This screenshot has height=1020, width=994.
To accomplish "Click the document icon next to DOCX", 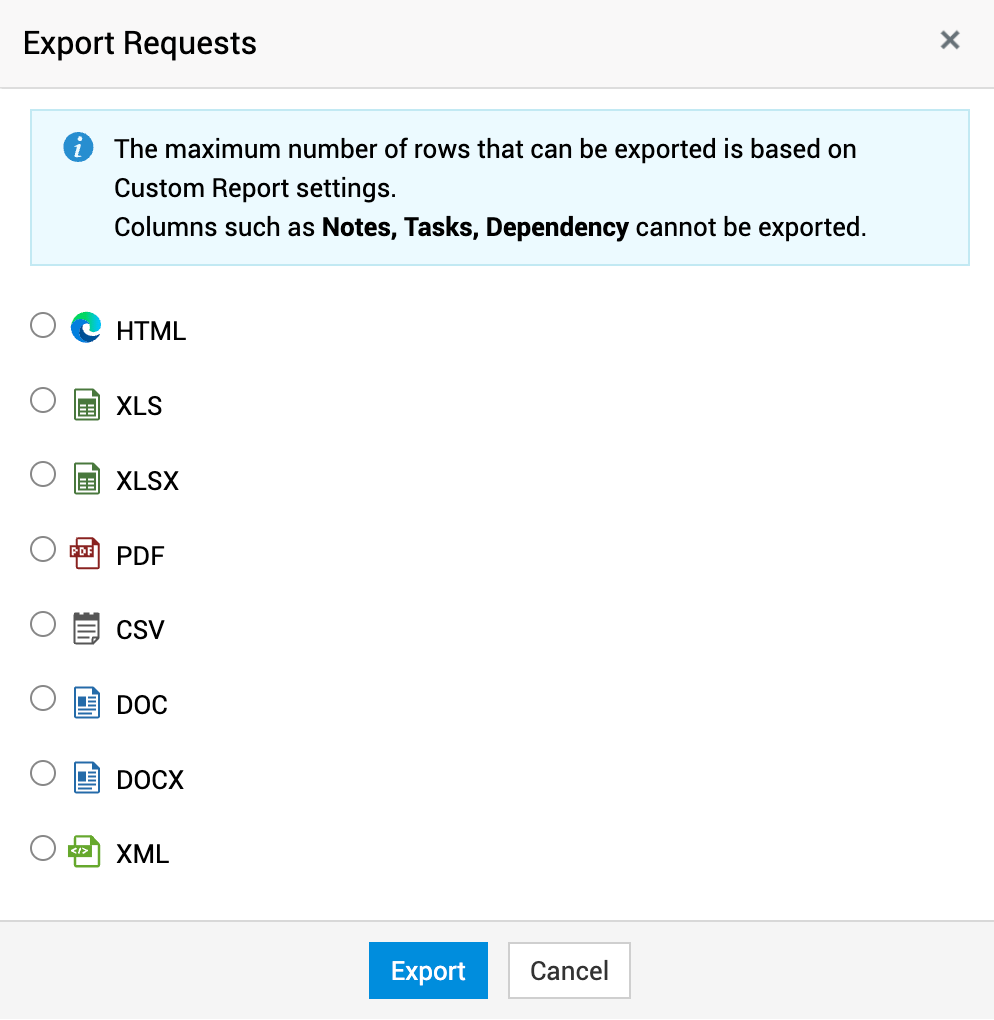I will [x=87, y=778].
